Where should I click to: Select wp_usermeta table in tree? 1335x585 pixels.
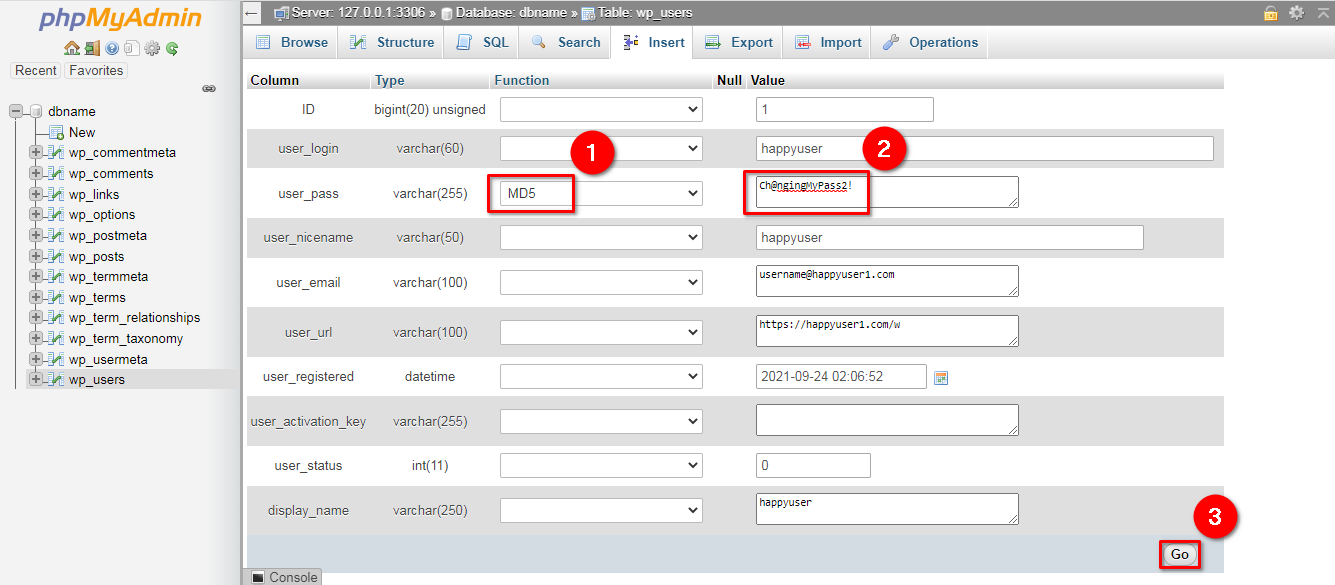coord(108,359)
